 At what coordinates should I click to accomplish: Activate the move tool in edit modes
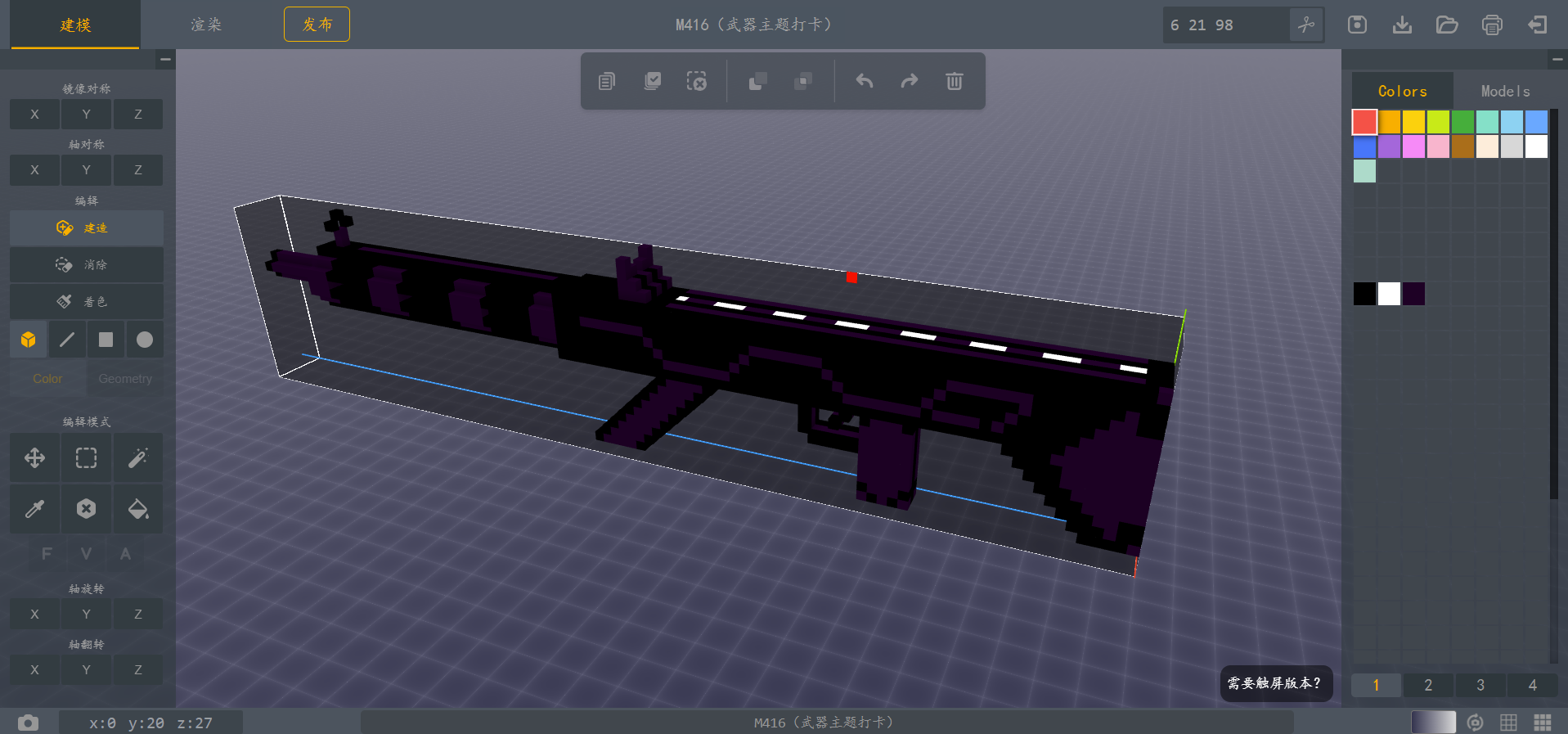pyautogui.click(x=34, y=457)
